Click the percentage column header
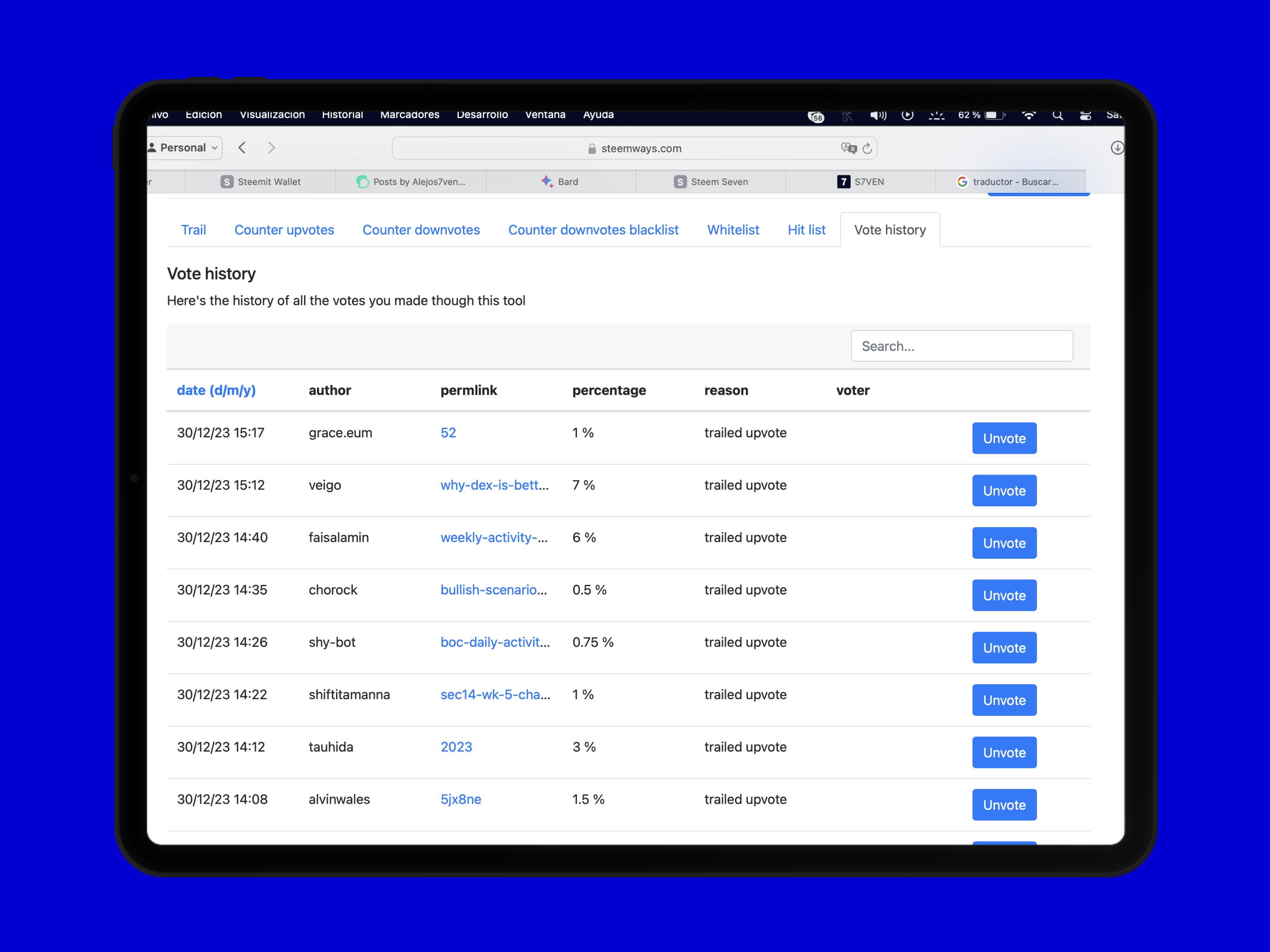The image size is (1270, 952). [x=609, y=390]
